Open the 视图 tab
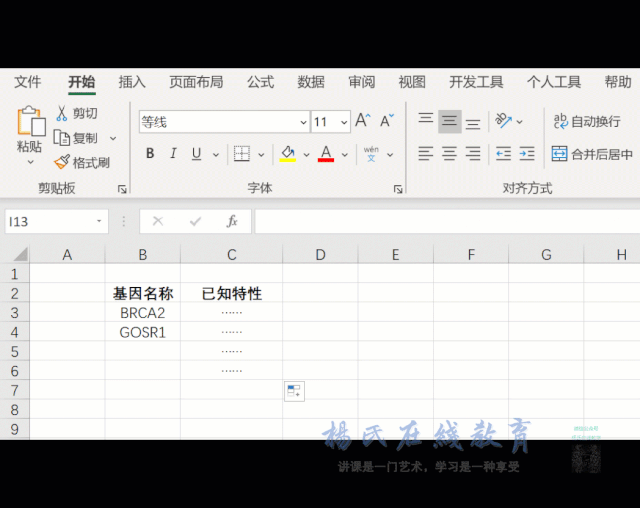 (x=412, y=82)
